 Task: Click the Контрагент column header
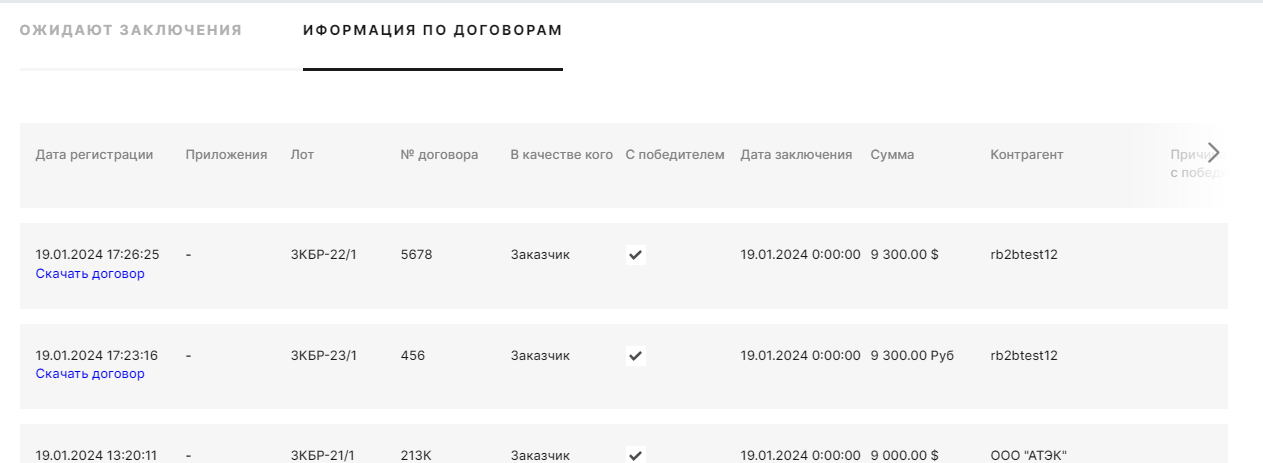point(1026,155)
